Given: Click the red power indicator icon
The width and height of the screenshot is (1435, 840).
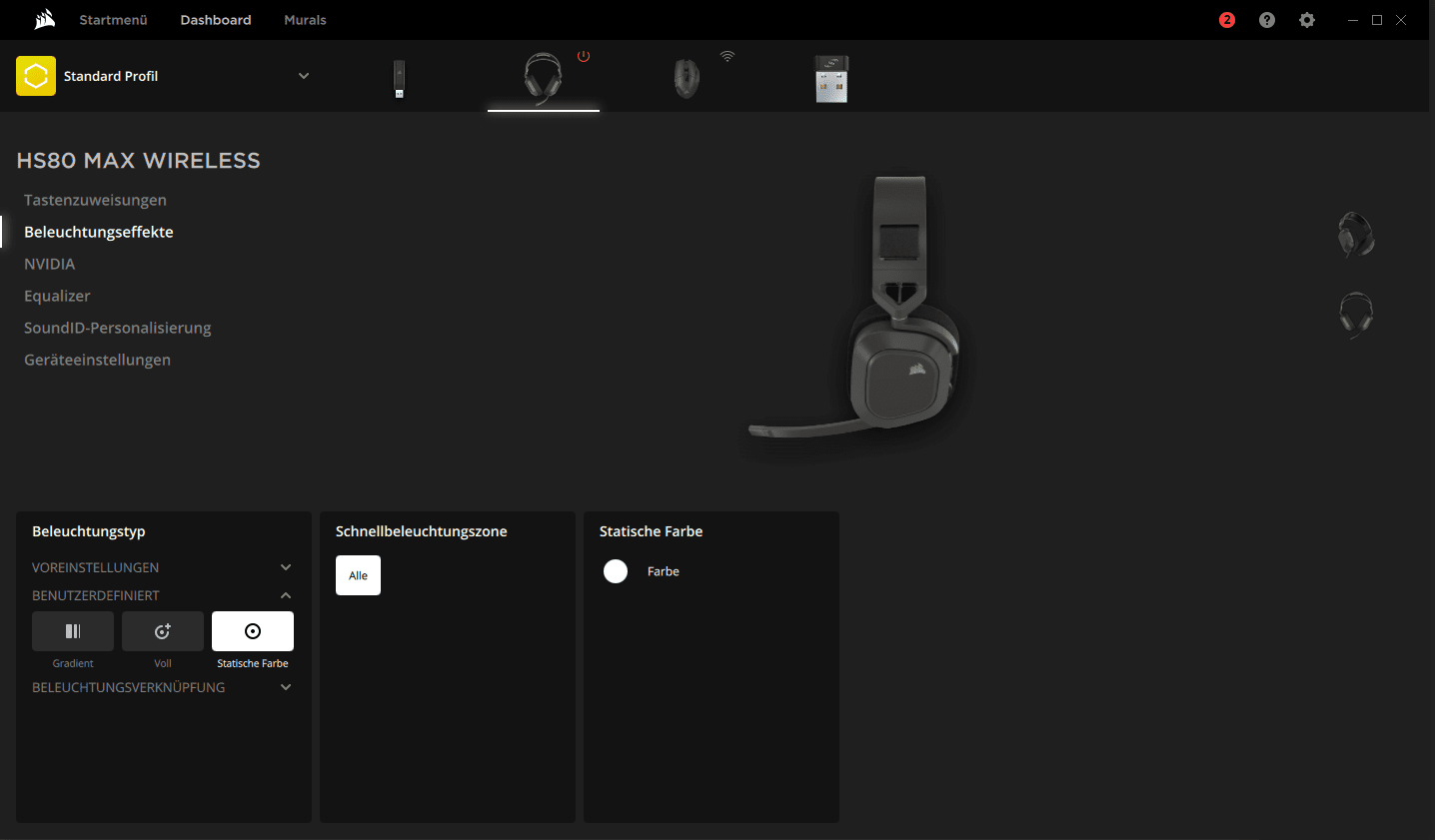Looking at the screenshot, I should click(584, 57).
